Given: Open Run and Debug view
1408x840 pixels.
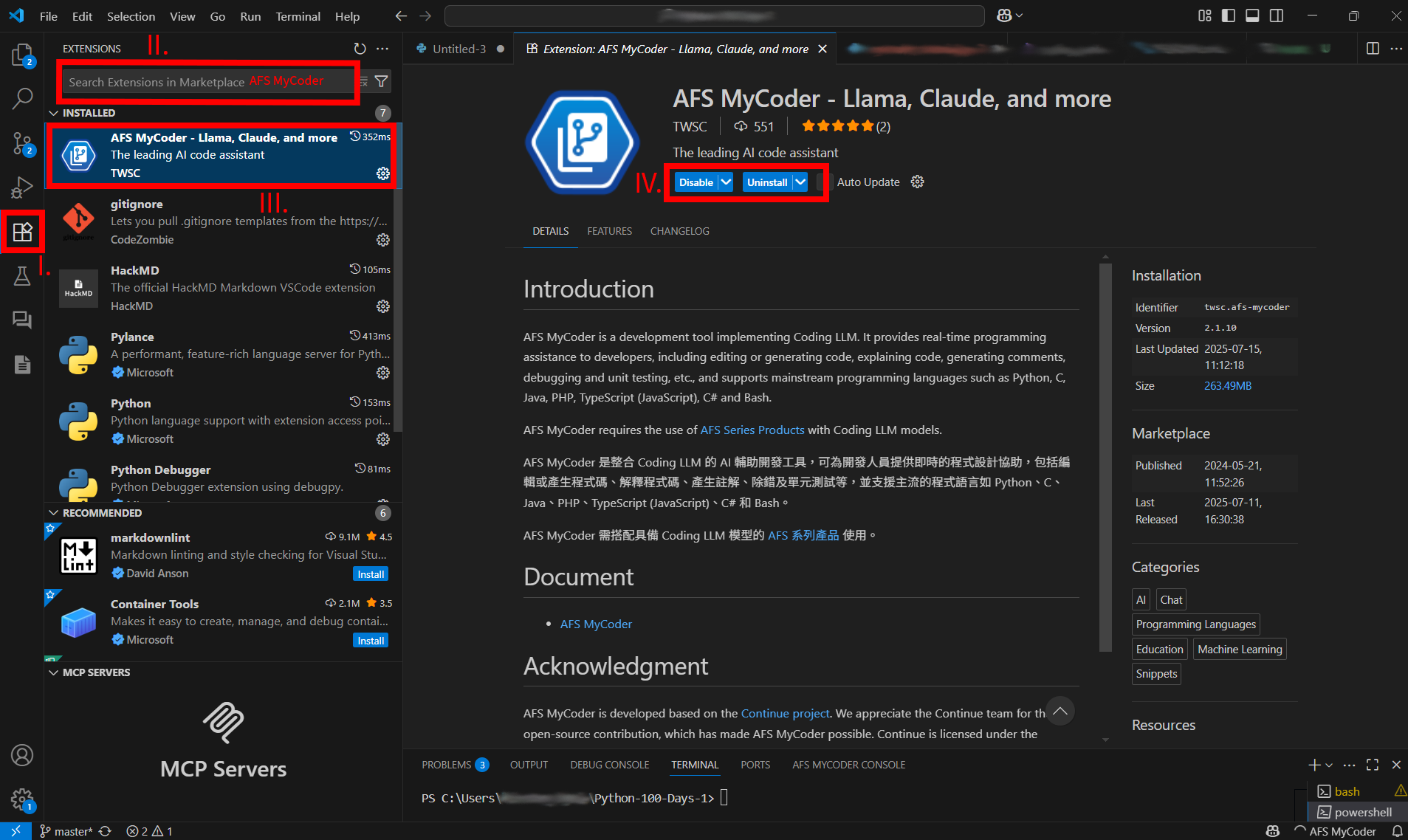Looking at the screenshot, I should point(22,187).
